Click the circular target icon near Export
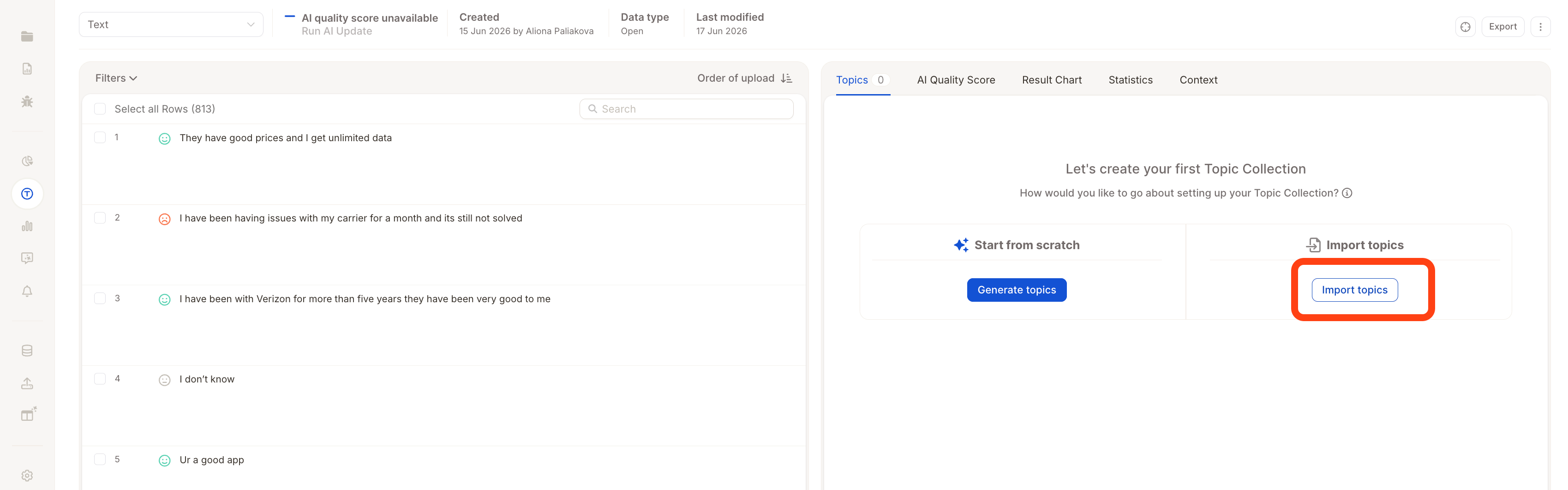Viewport: 1568px width, 490px height. click(1465, 27)
